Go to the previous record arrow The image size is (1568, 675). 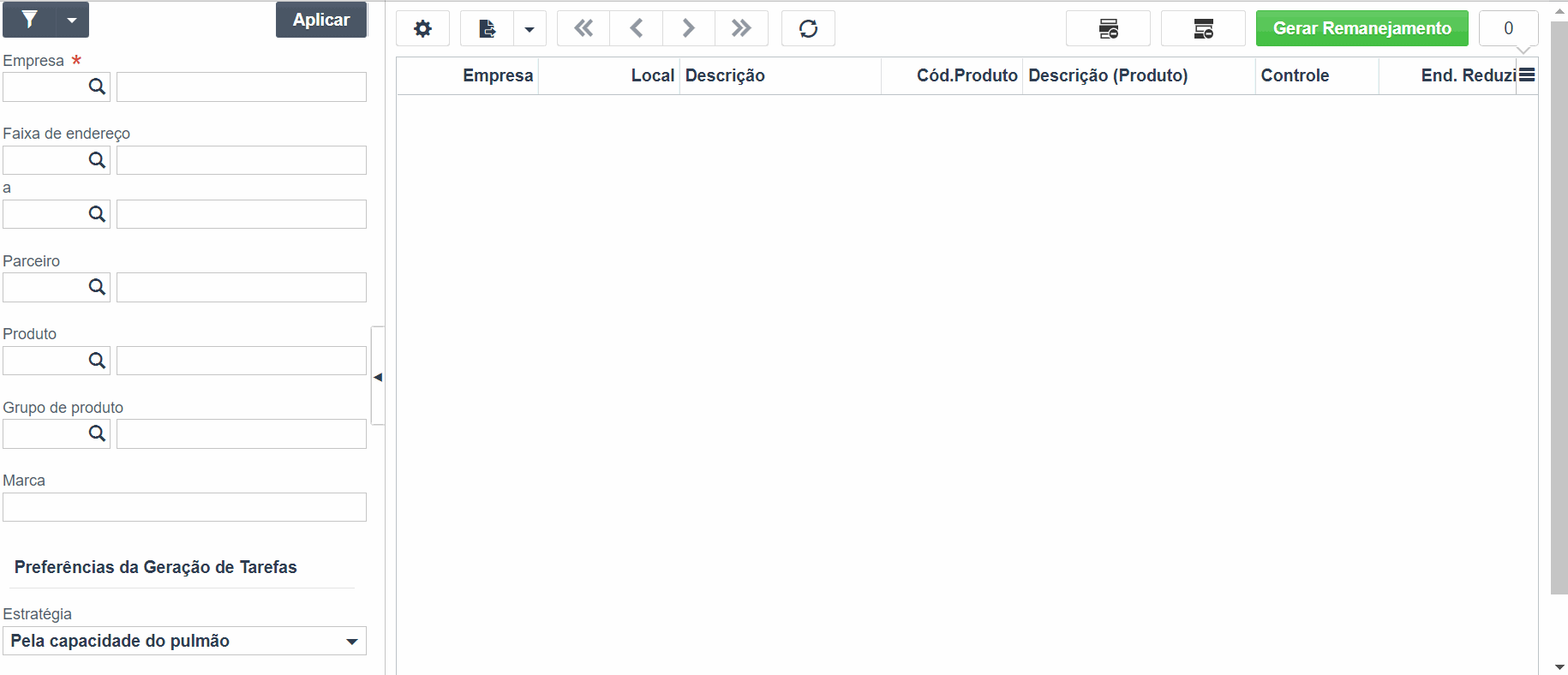click(637, 28)
